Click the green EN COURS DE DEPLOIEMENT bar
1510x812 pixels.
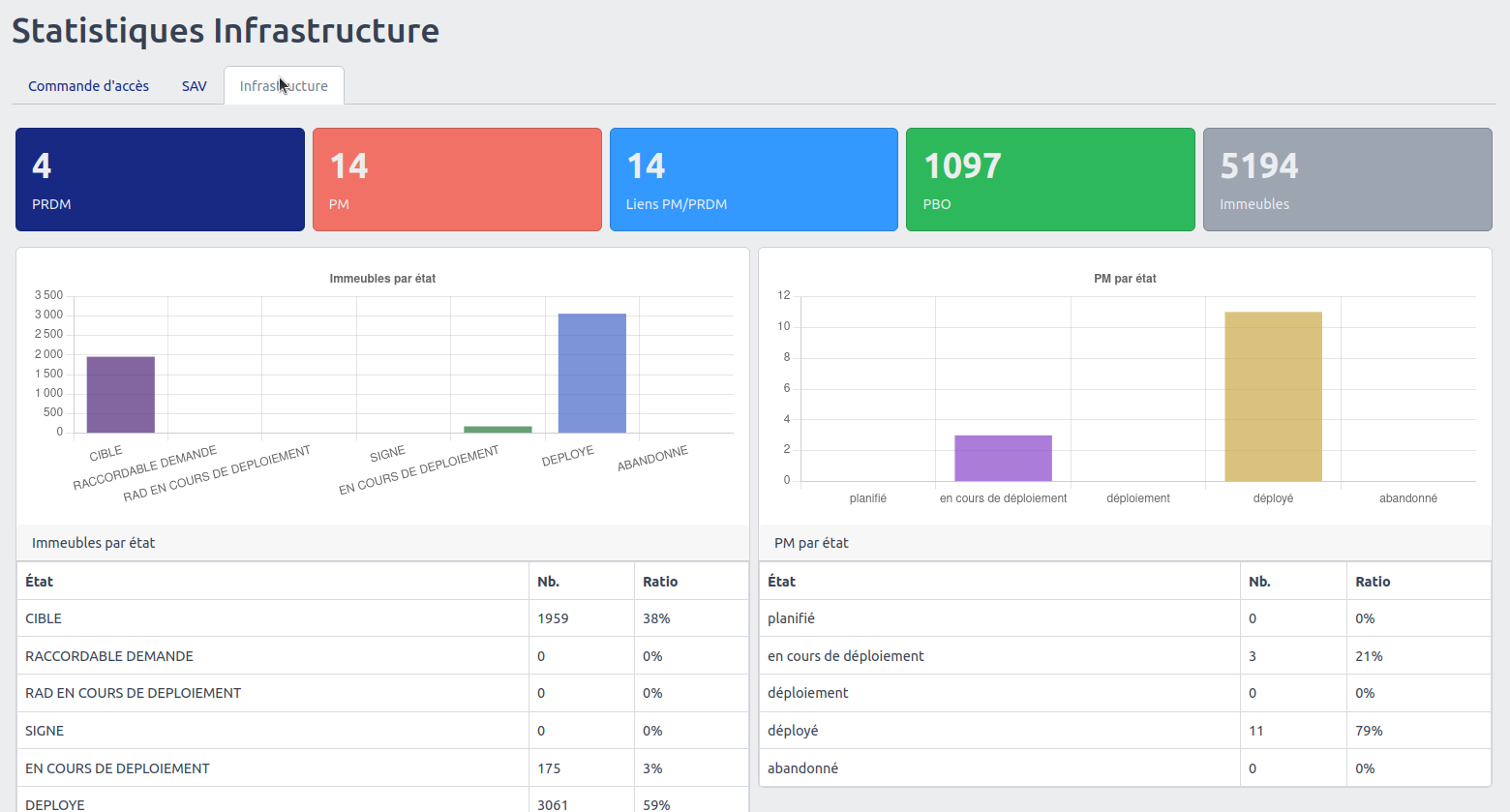(x=498, y=429)
